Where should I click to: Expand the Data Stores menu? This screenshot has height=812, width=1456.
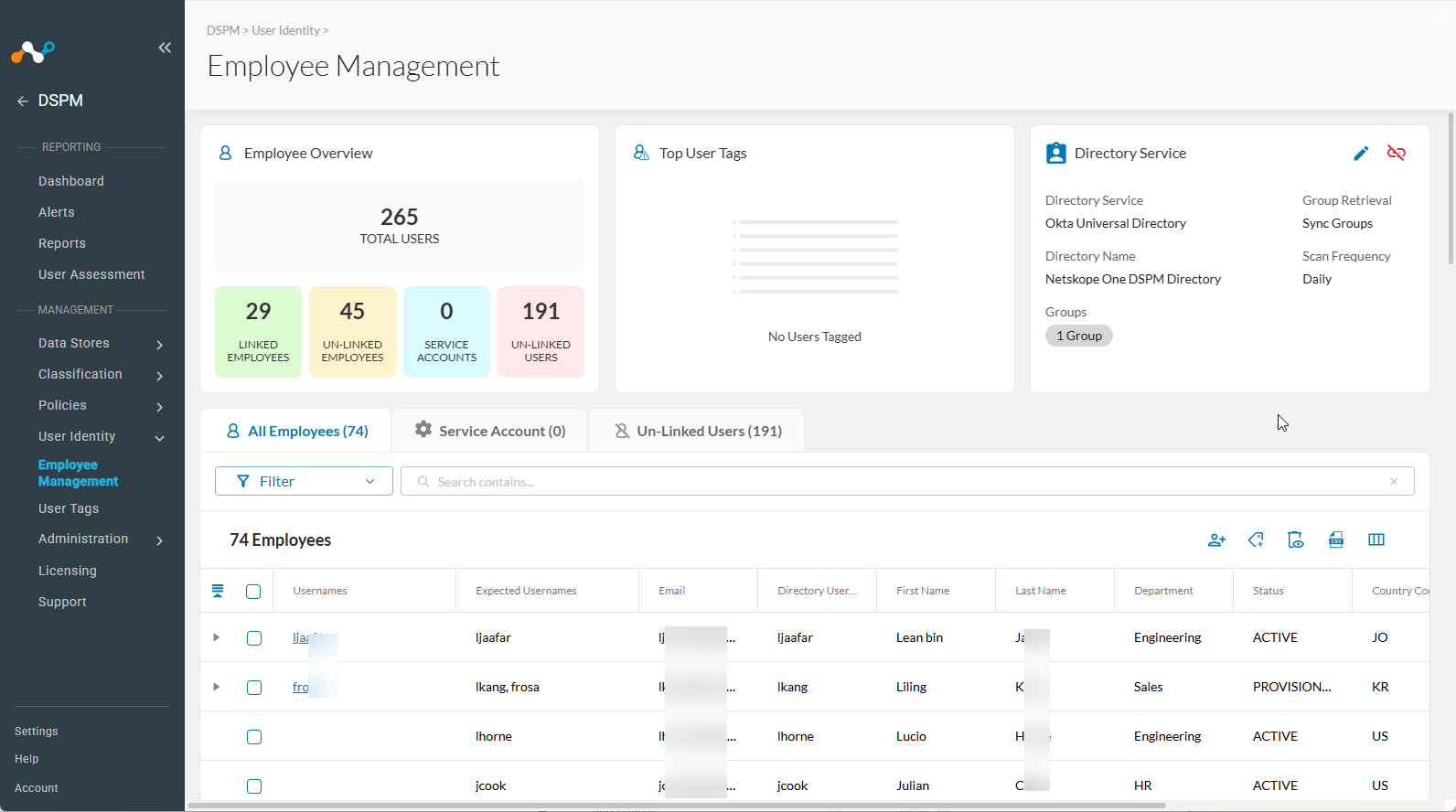point(101,344)
